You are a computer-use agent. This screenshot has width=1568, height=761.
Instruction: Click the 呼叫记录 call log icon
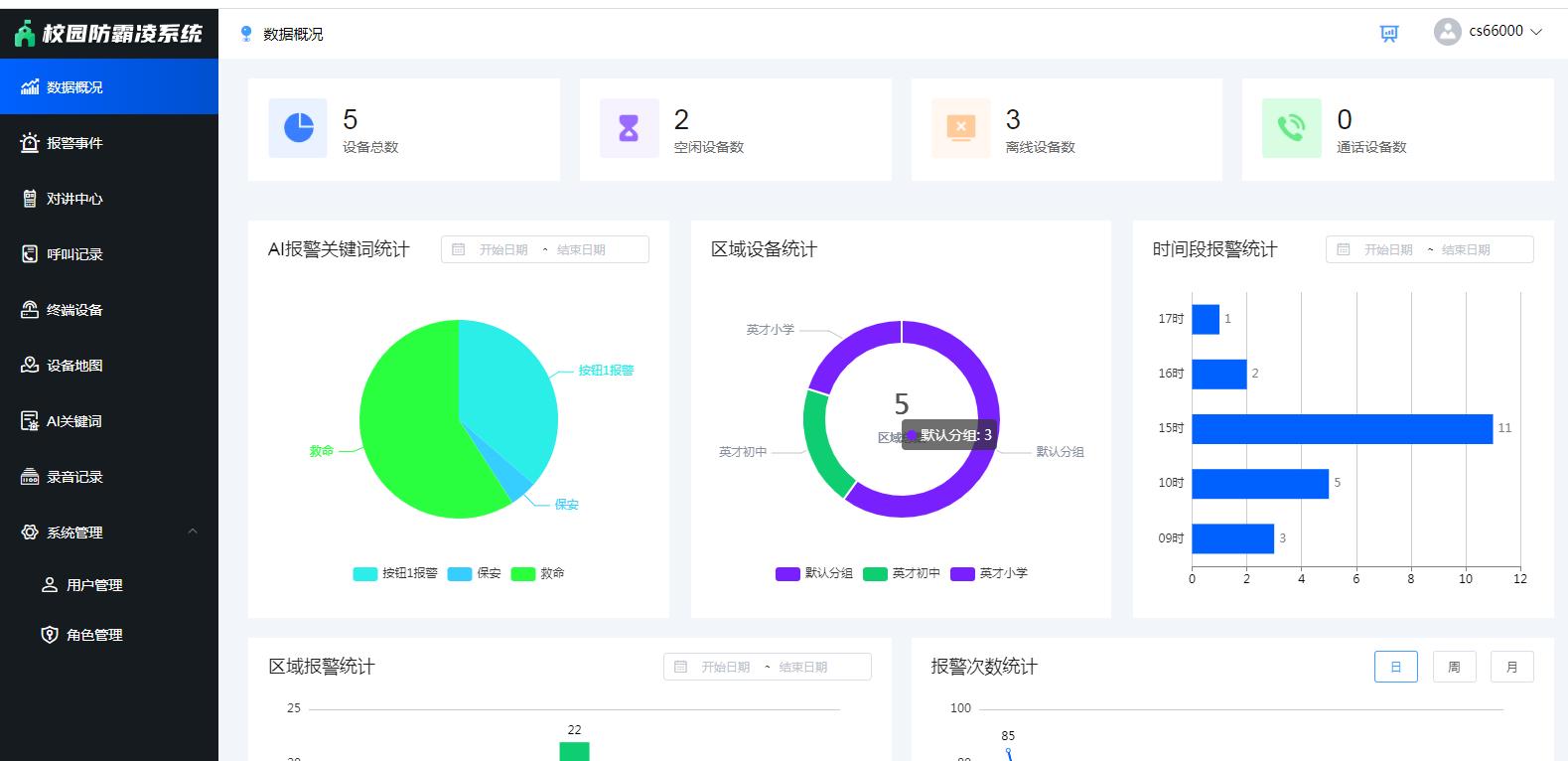click(30, 254)
